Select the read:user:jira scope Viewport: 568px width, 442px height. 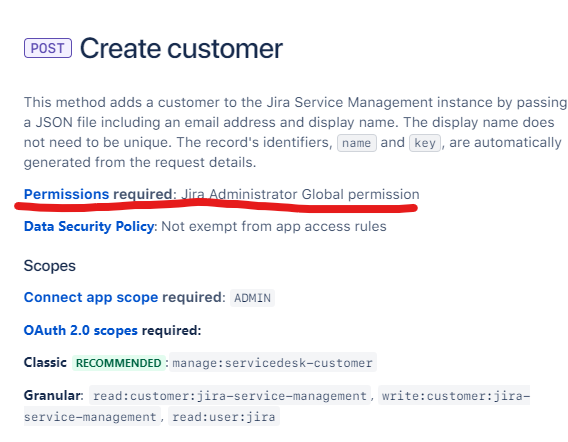[x=224, y=417]
